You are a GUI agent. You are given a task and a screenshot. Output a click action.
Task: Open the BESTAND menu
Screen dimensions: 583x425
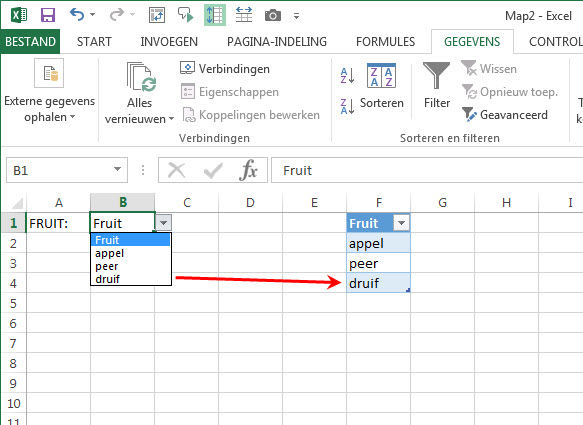[x=30, y=42]
